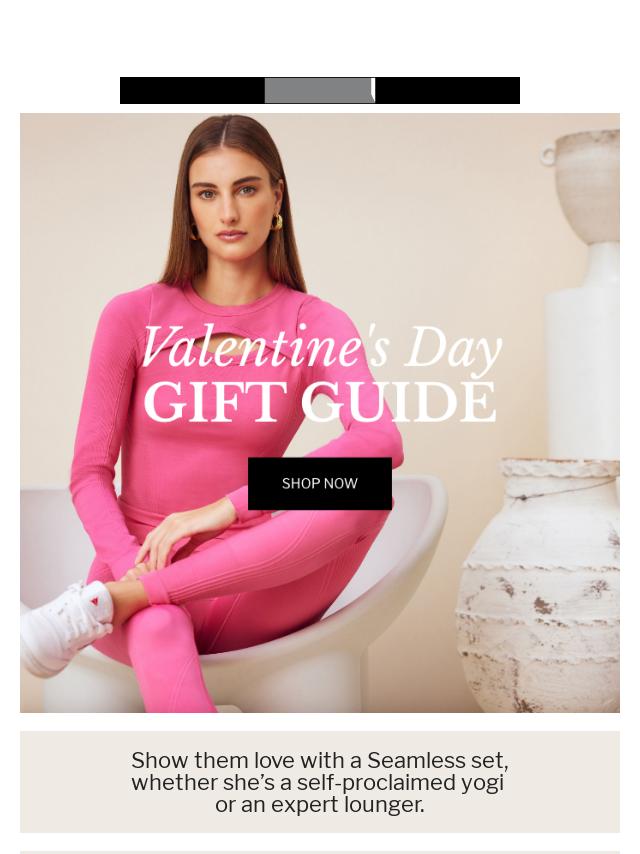This screenshot has width=640, height=854.
Task: Select the GIFT GUIDE headline text
Action: 320,402
